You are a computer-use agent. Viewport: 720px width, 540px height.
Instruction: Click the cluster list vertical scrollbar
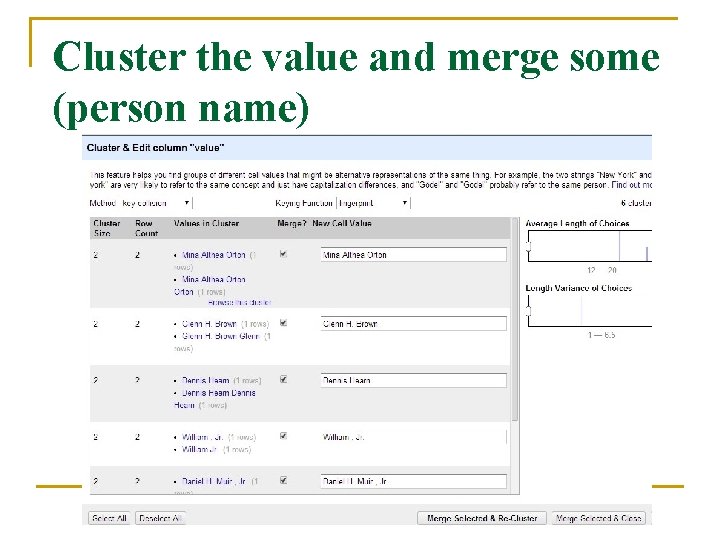(x=515, y=319)
